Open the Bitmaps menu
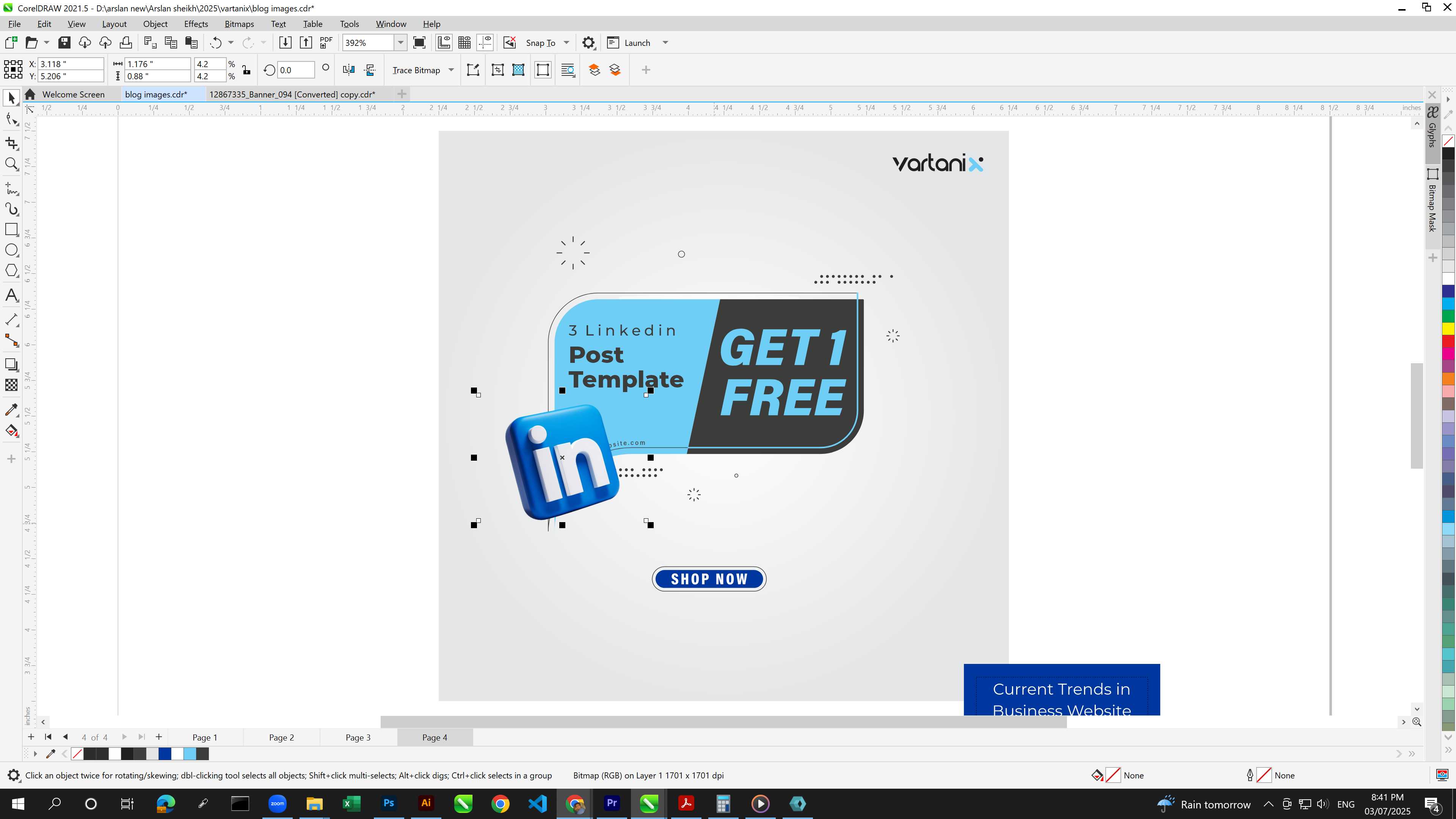This screenshot has height=819, width=1456. pos(239,24)
